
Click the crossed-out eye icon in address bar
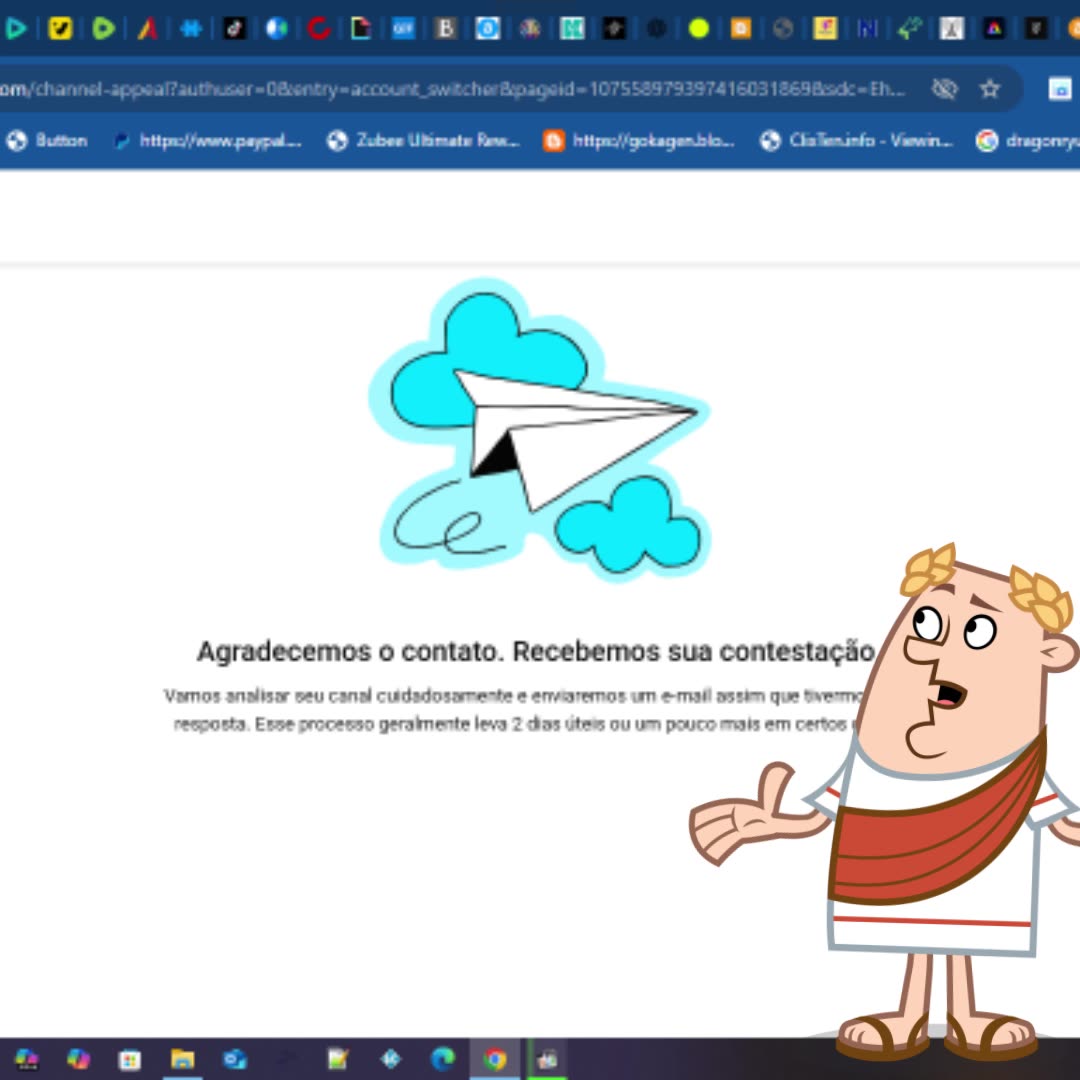point(944,89)
